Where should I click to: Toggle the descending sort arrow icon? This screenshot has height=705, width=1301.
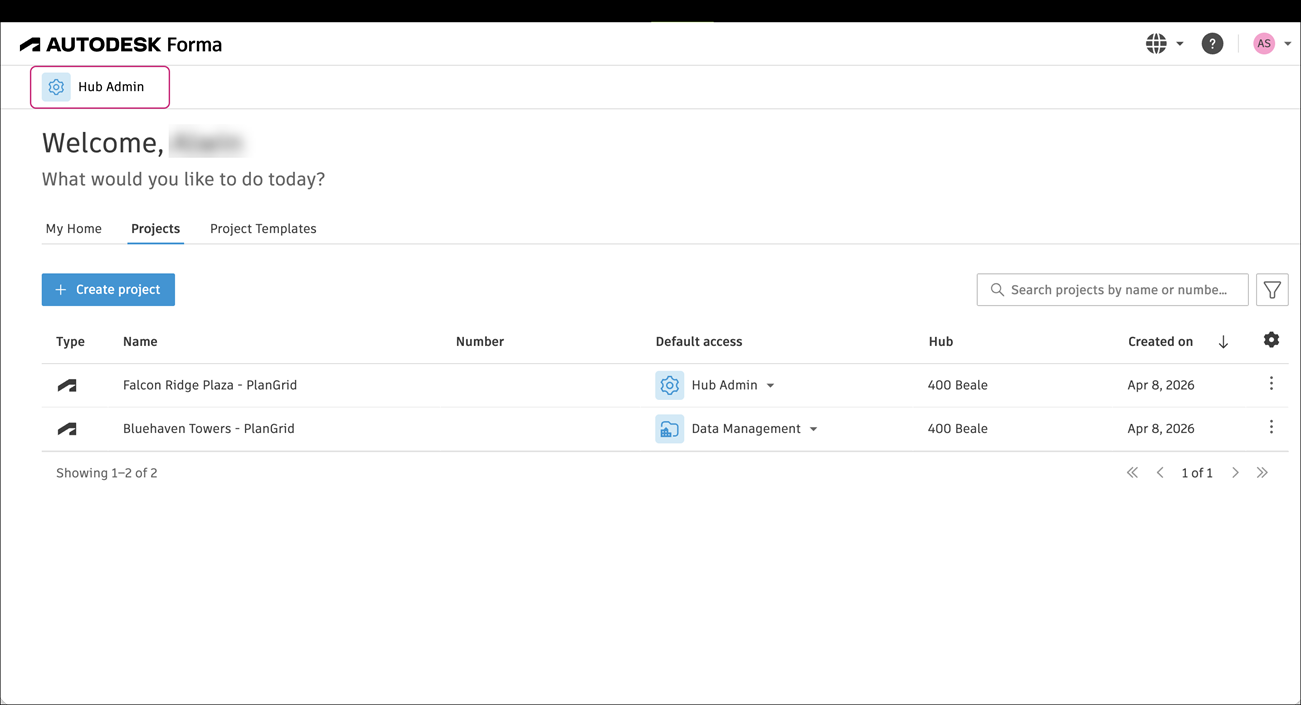click(1223, 342)
